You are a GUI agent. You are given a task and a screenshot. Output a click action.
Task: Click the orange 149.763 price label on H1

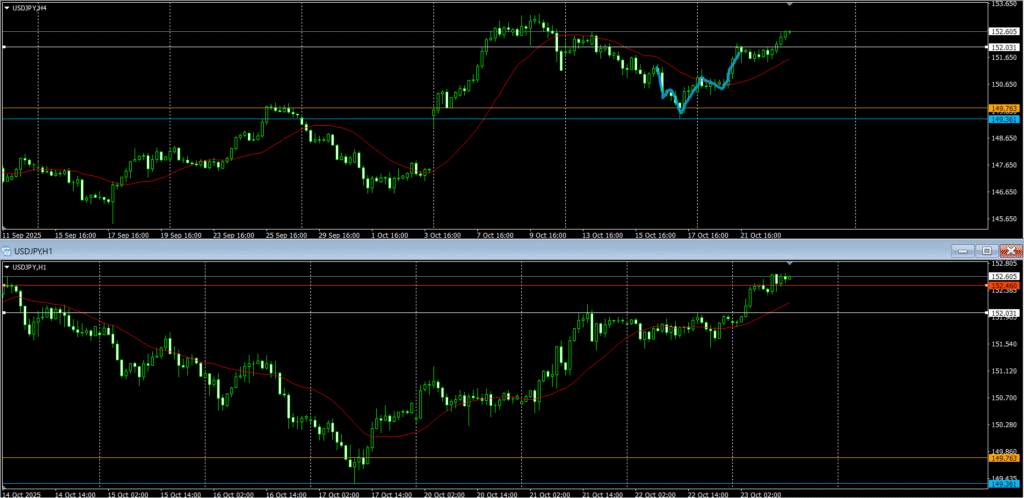click(x=1003, y=458)
